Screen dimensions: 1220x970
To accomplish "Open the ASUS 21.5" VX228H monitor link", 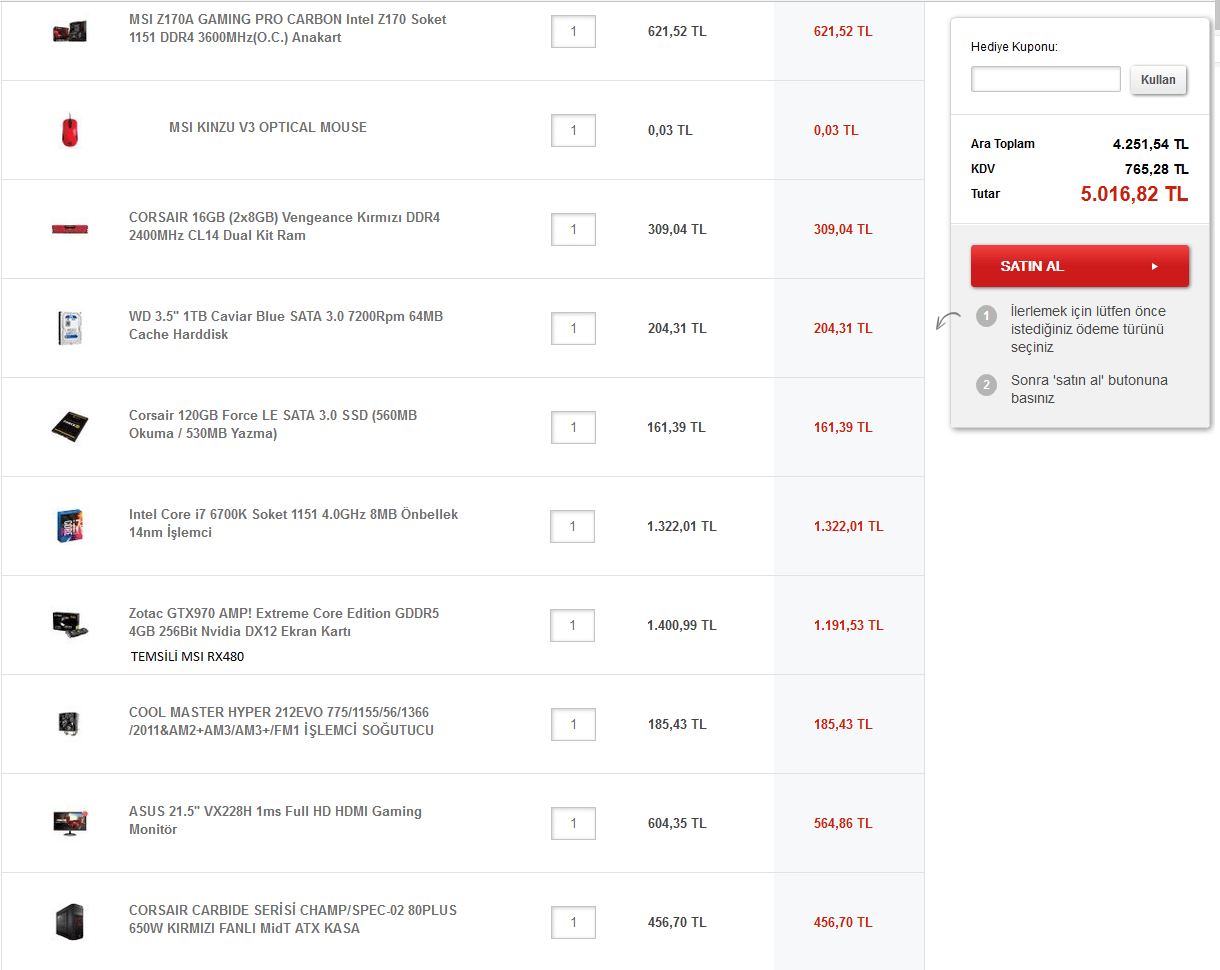I will (x=276, y=820).
